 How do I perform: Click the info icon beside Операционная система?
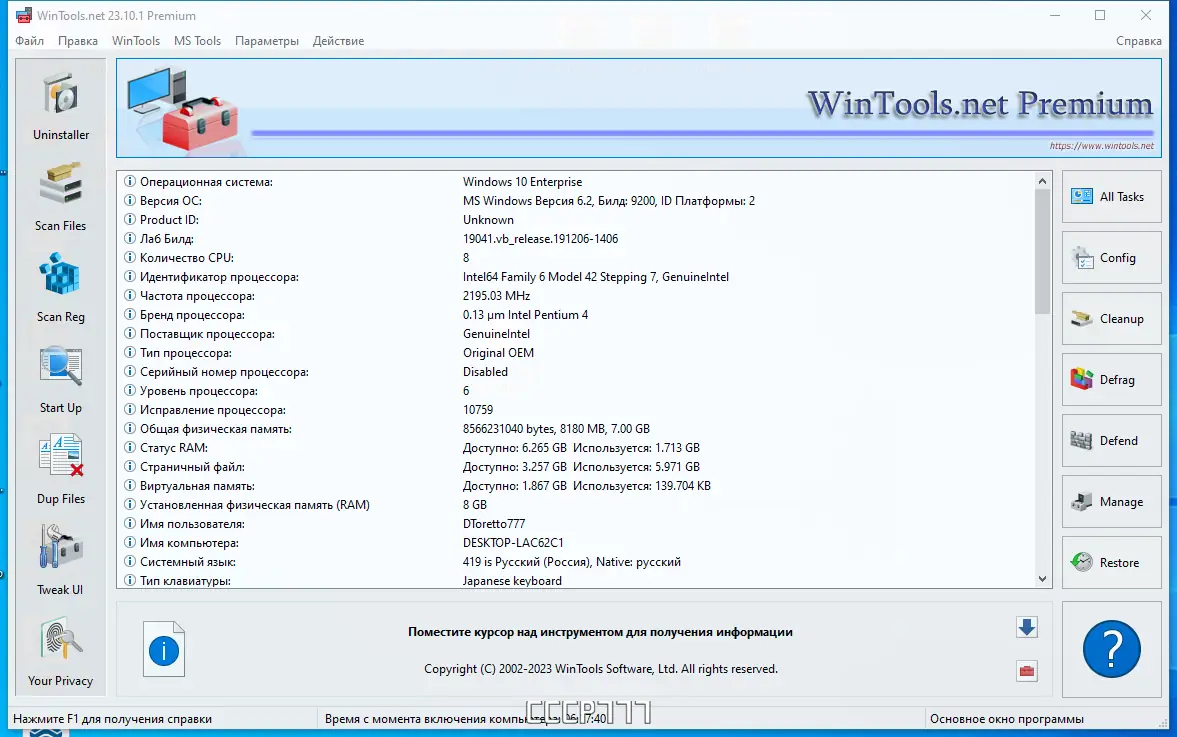point(130,182)
